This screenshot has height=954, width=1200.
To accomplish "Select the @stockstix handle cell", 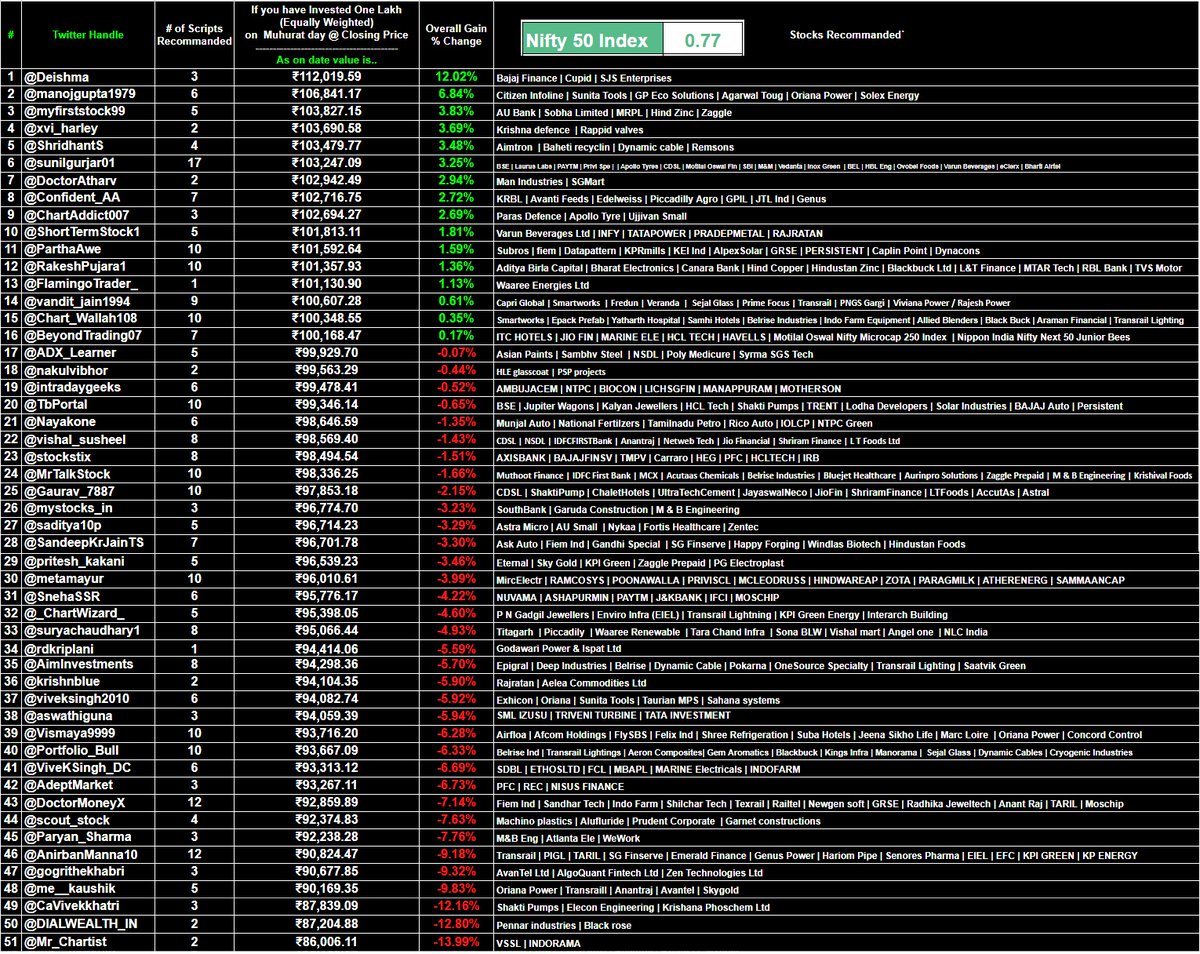I will click(x=88, y=456).
